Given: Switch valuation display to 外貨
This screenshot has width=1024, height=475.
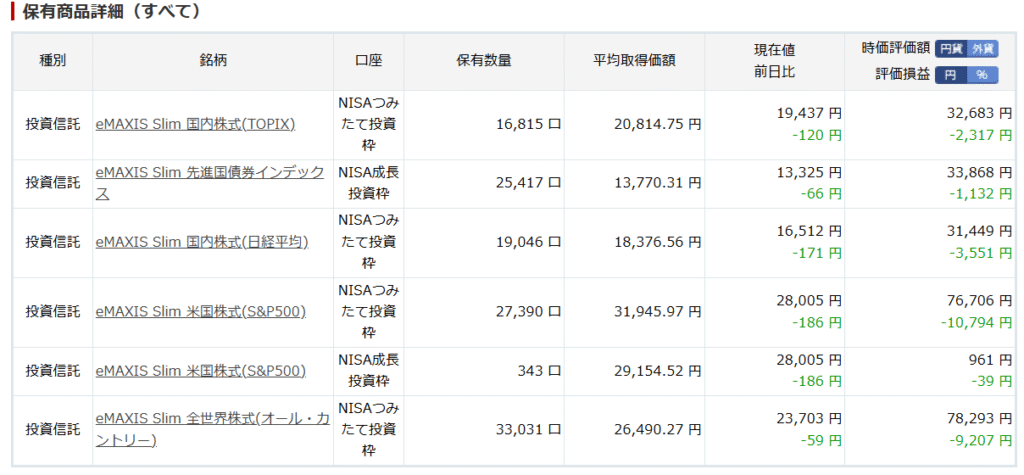Looking at the screenshot, I should 982,48.
